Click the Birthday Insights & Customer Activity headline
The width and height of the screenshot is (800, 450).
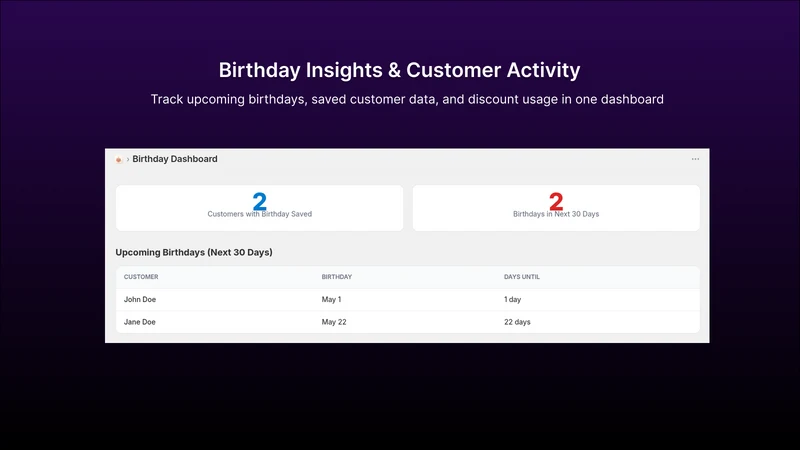tap(399, 70)
